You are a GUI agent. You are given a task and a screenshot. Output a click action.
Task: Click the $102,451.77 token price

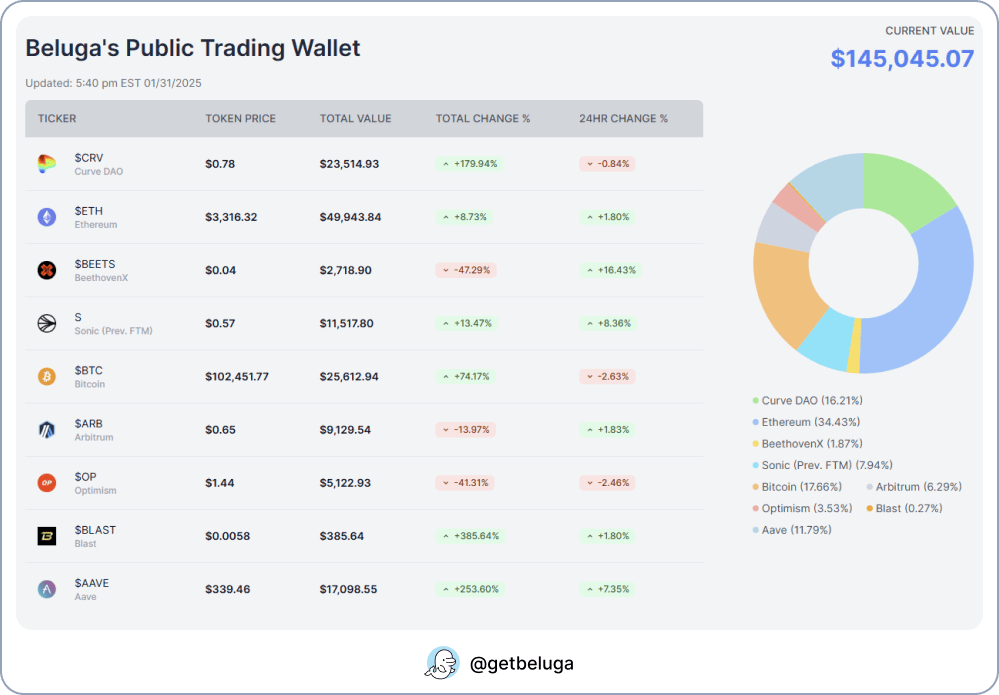click(237, 376)
